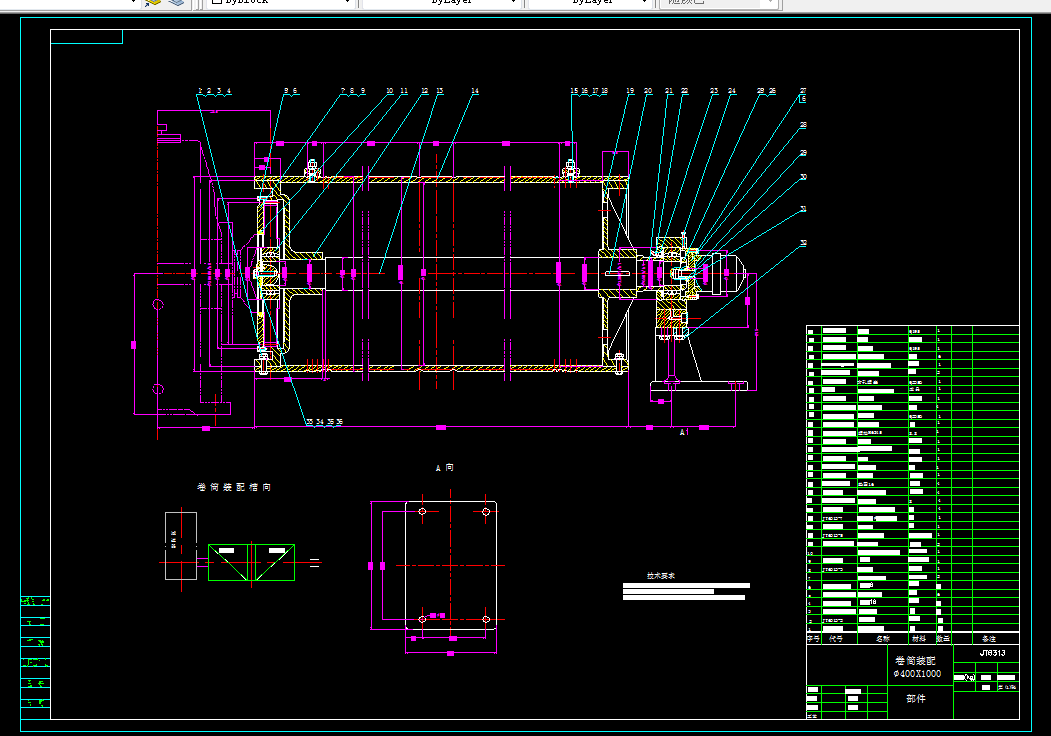Open the ByBlock color control dropdown
The image size is (1051, 736).
tap(280, 2)
